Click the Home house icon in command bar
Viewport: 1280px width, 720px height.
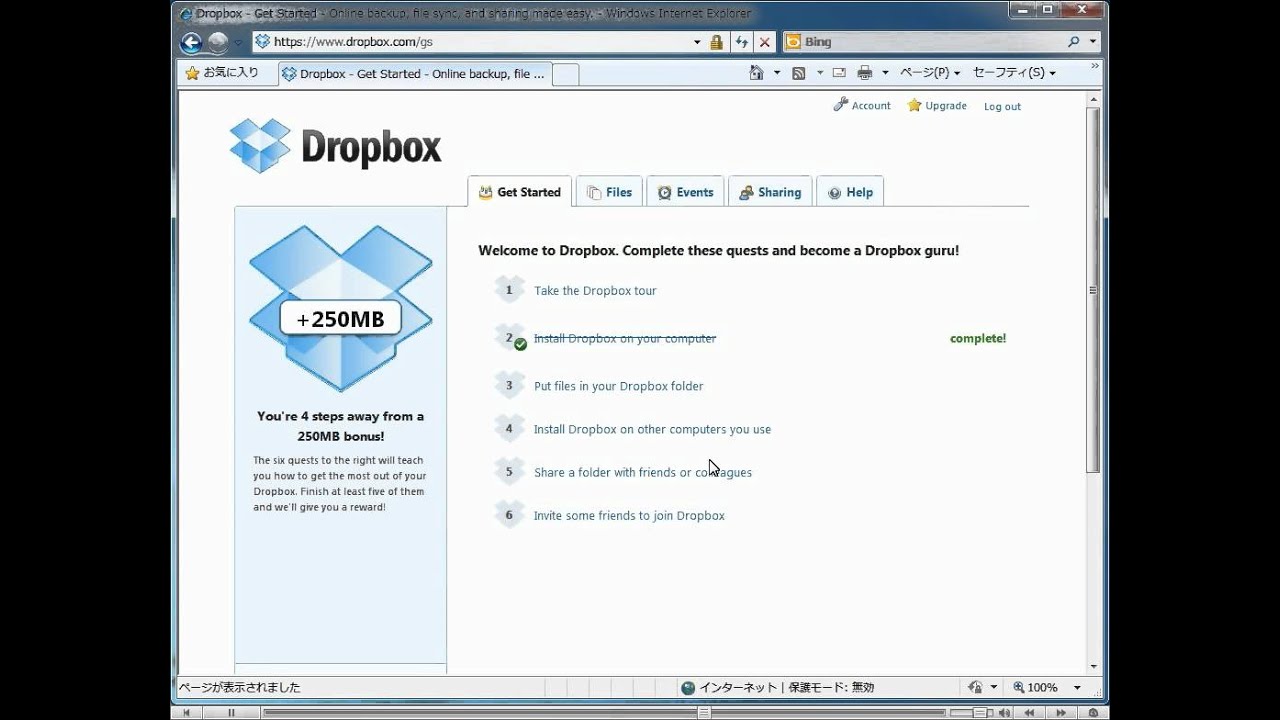pos(757,73)
